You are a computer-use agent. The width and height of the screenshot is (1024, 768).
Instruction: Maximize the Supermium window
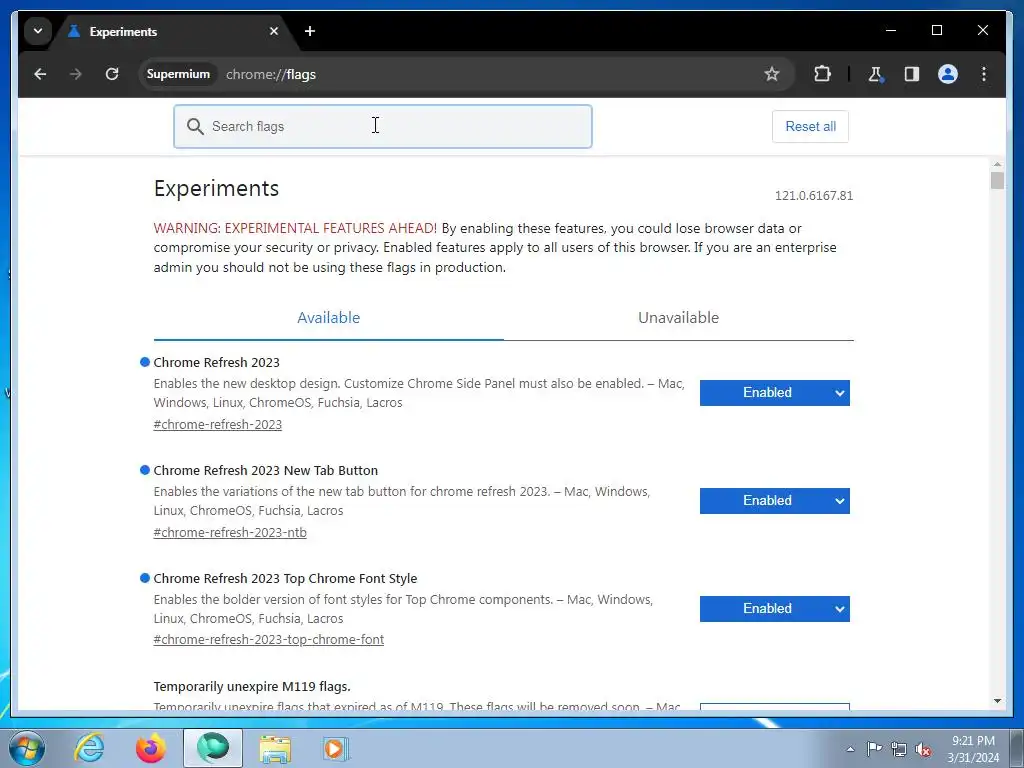tap(936, 30)
